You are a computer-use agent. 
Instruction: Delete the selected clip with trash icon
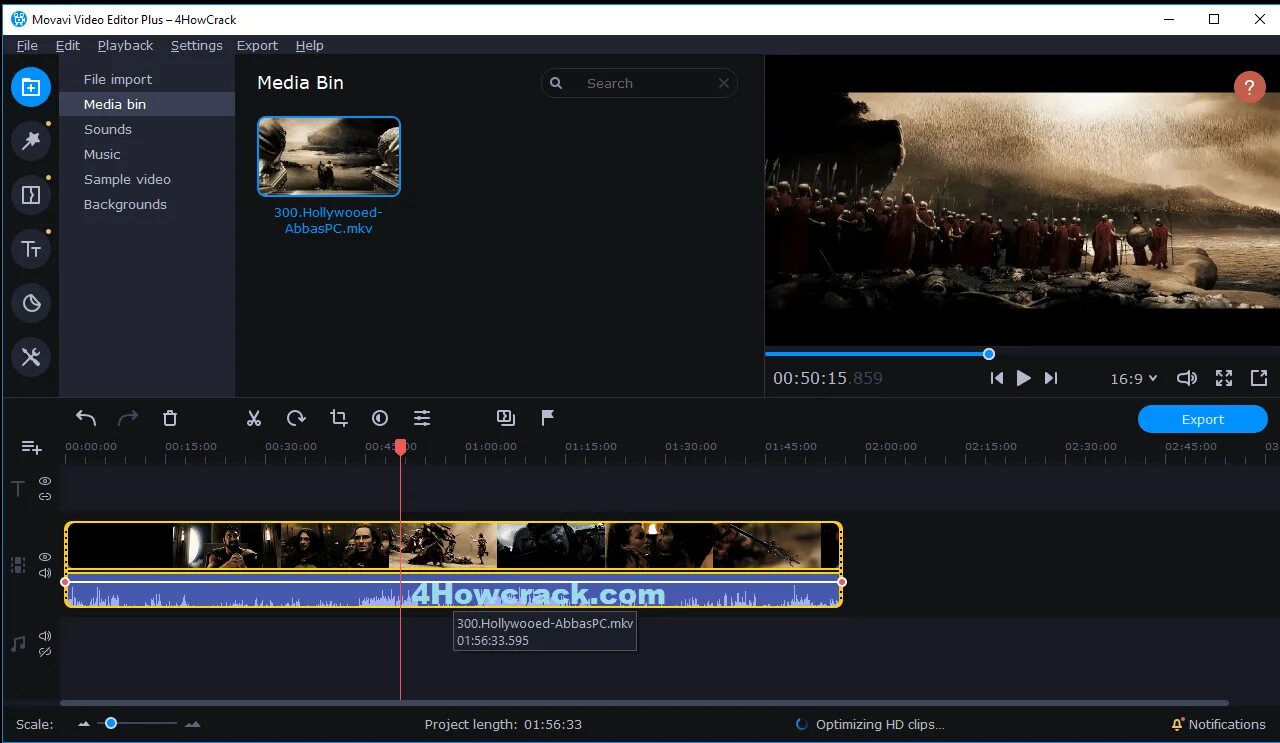coord(170,418)
